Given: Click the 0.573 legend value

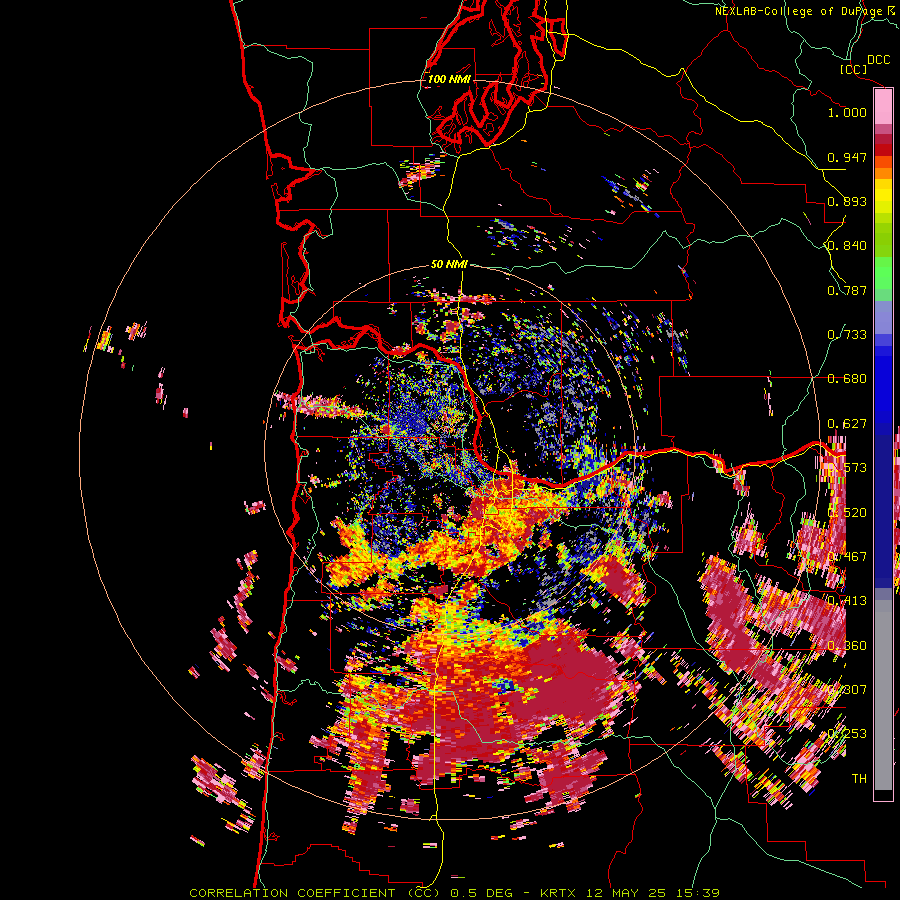Looking at the screenshot, I should pos(847,468).
